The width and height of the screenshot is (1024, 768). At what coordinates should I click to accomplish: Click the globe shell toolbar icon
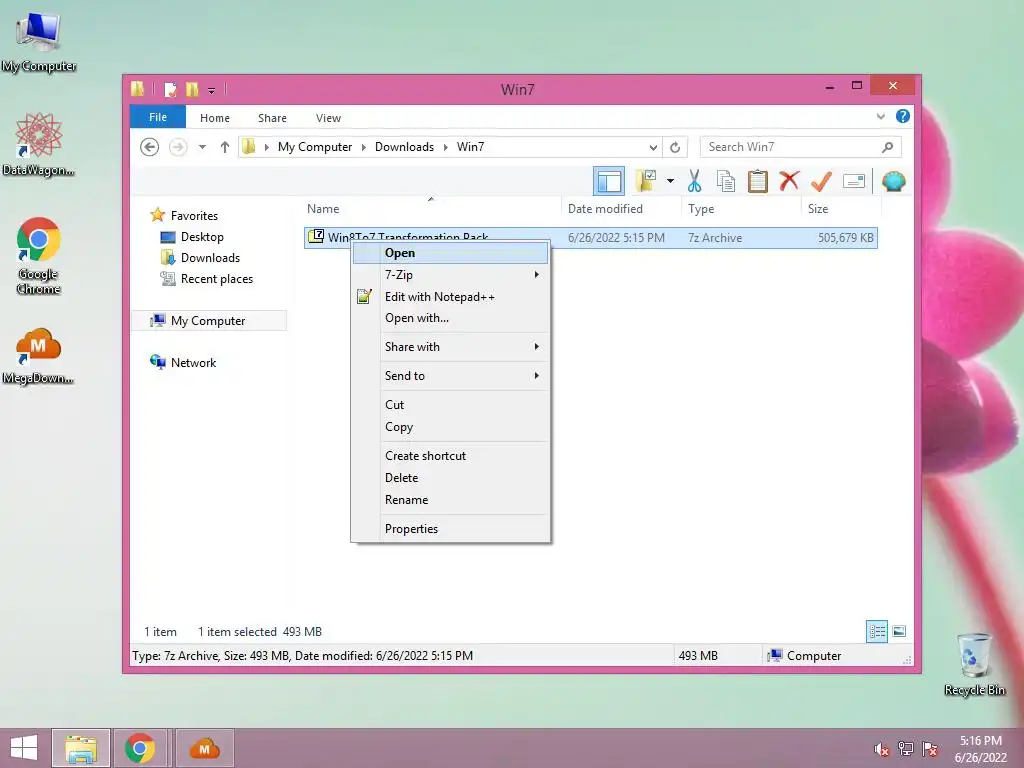click(x=893, y=181)
